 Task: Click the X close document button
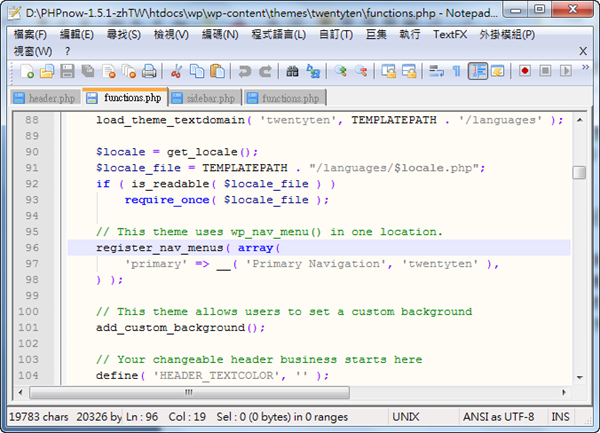pyautogui.click(x=583, y=51)
